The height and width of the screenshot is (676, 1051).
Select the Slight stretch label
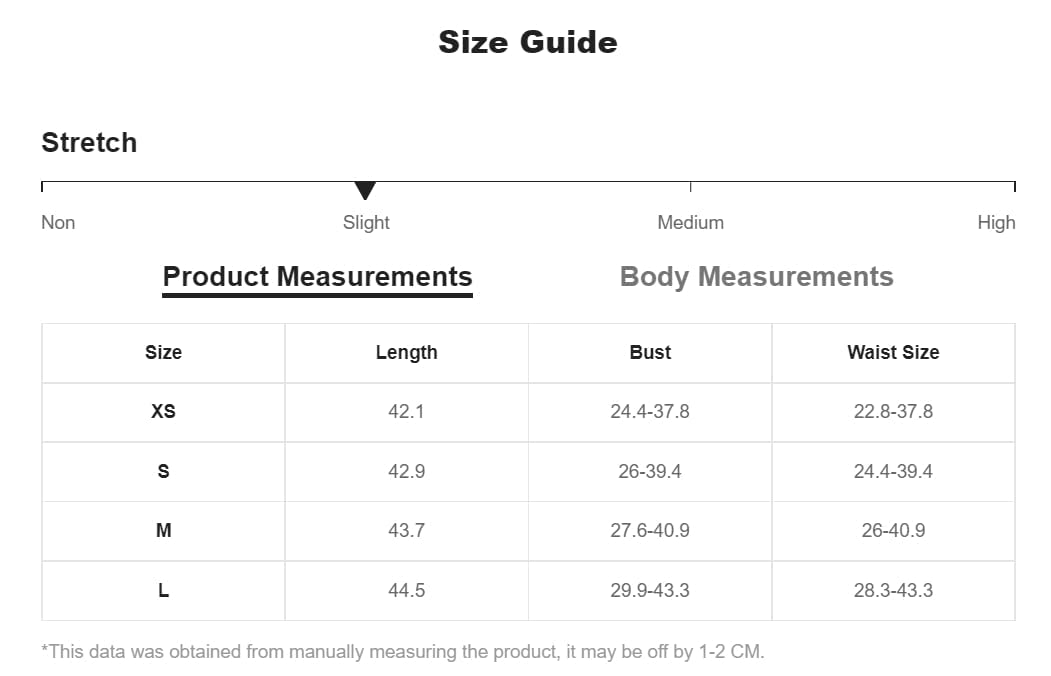[366, 222]
